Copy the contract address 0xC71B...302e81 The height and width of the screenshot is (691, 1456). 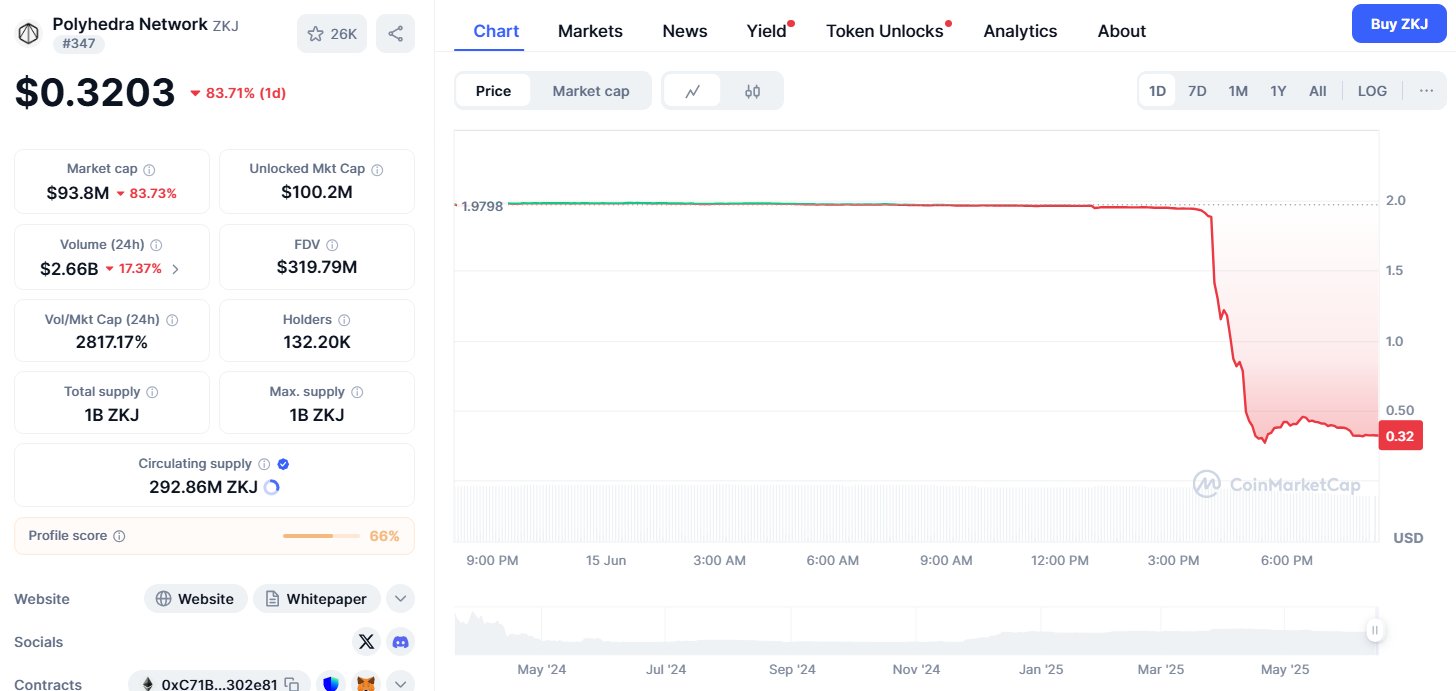click(291, 684)
